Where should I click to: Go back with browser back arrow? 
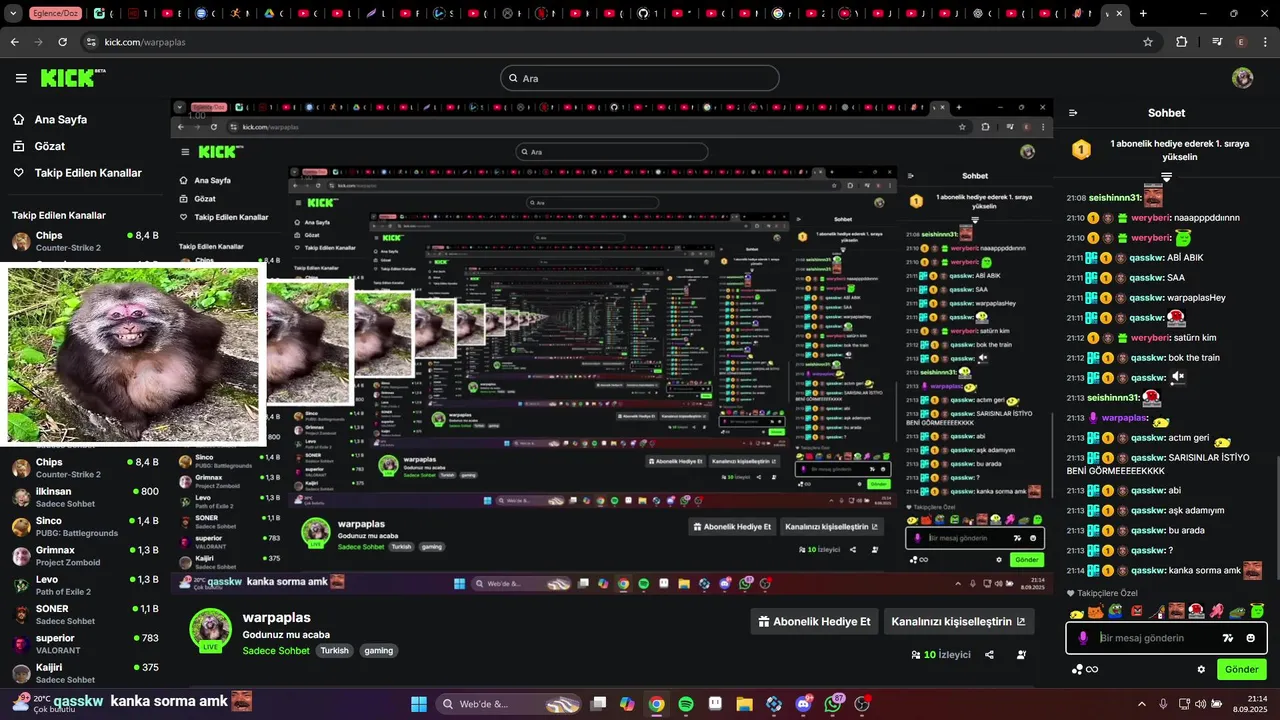14,42
